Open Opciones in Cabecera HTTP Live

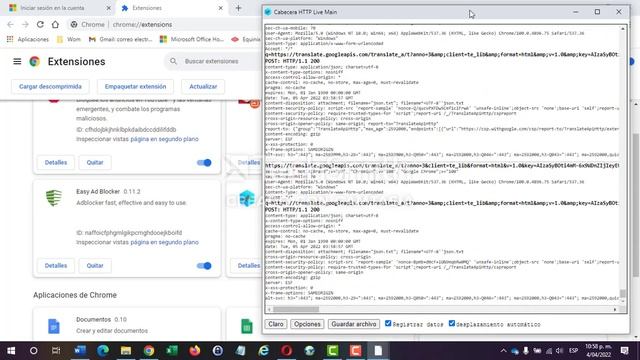pyautogui.click(x=307, y=324)
